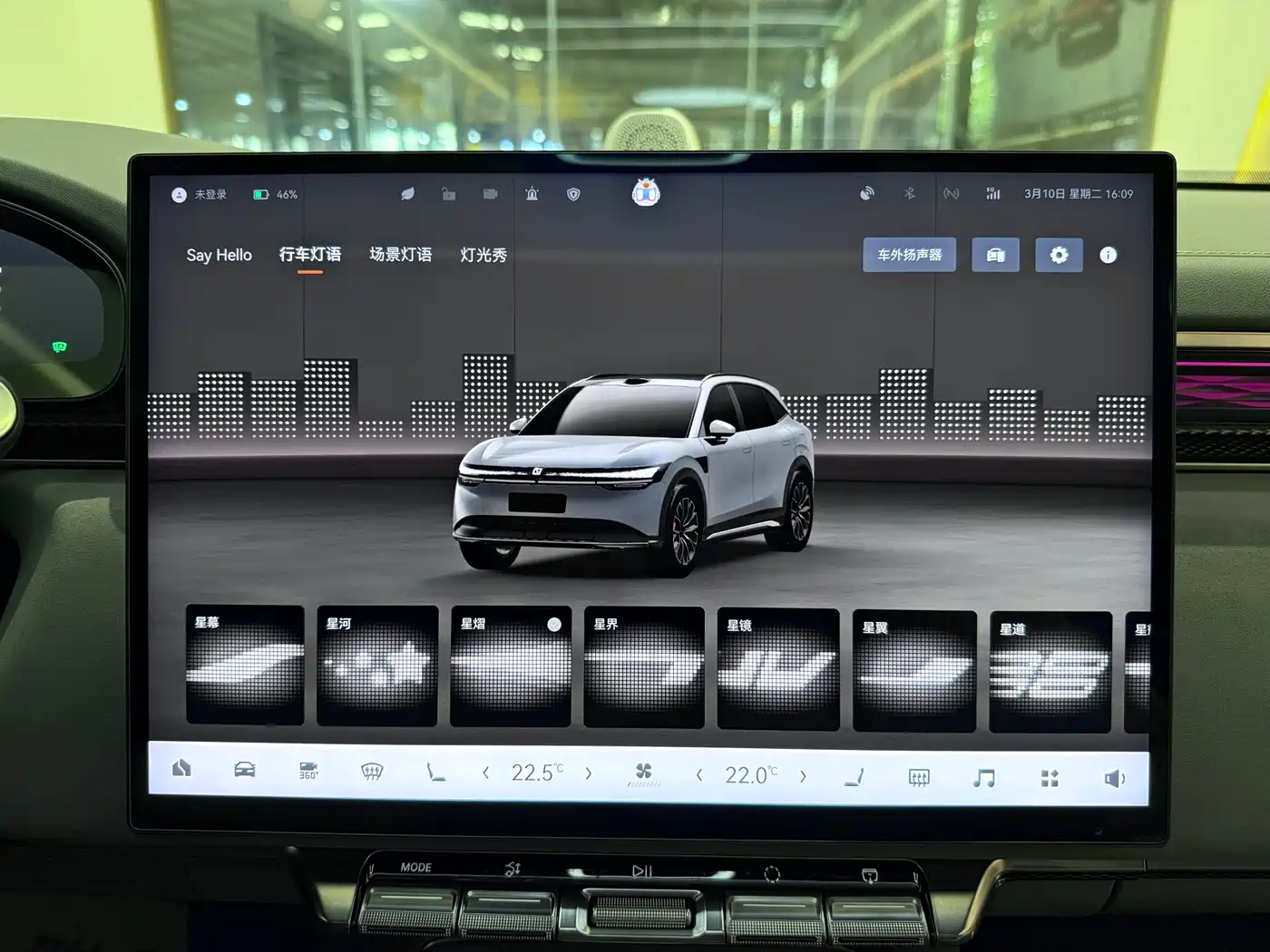The width and height of the screenshot is (1270, 952).
Task: Raise passenger temperature from 22.0
Action: [x=803, y=776]
